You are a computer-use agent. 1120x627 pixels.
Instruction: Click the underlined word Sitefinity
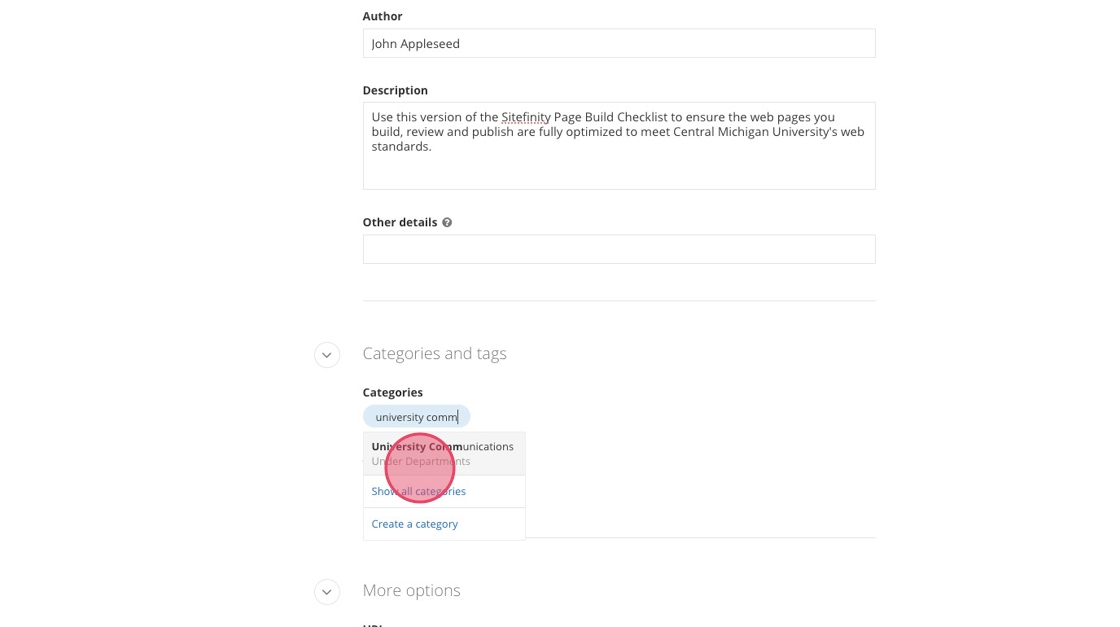(526, 117)
